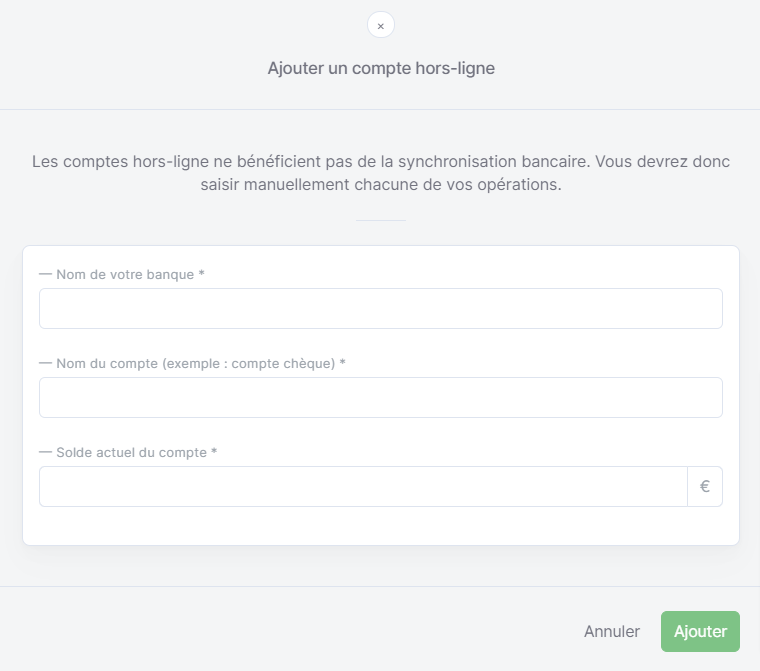Click the asterisk after "Nom de votre banque"
The image size is (760, 671).
pos(202,273)
